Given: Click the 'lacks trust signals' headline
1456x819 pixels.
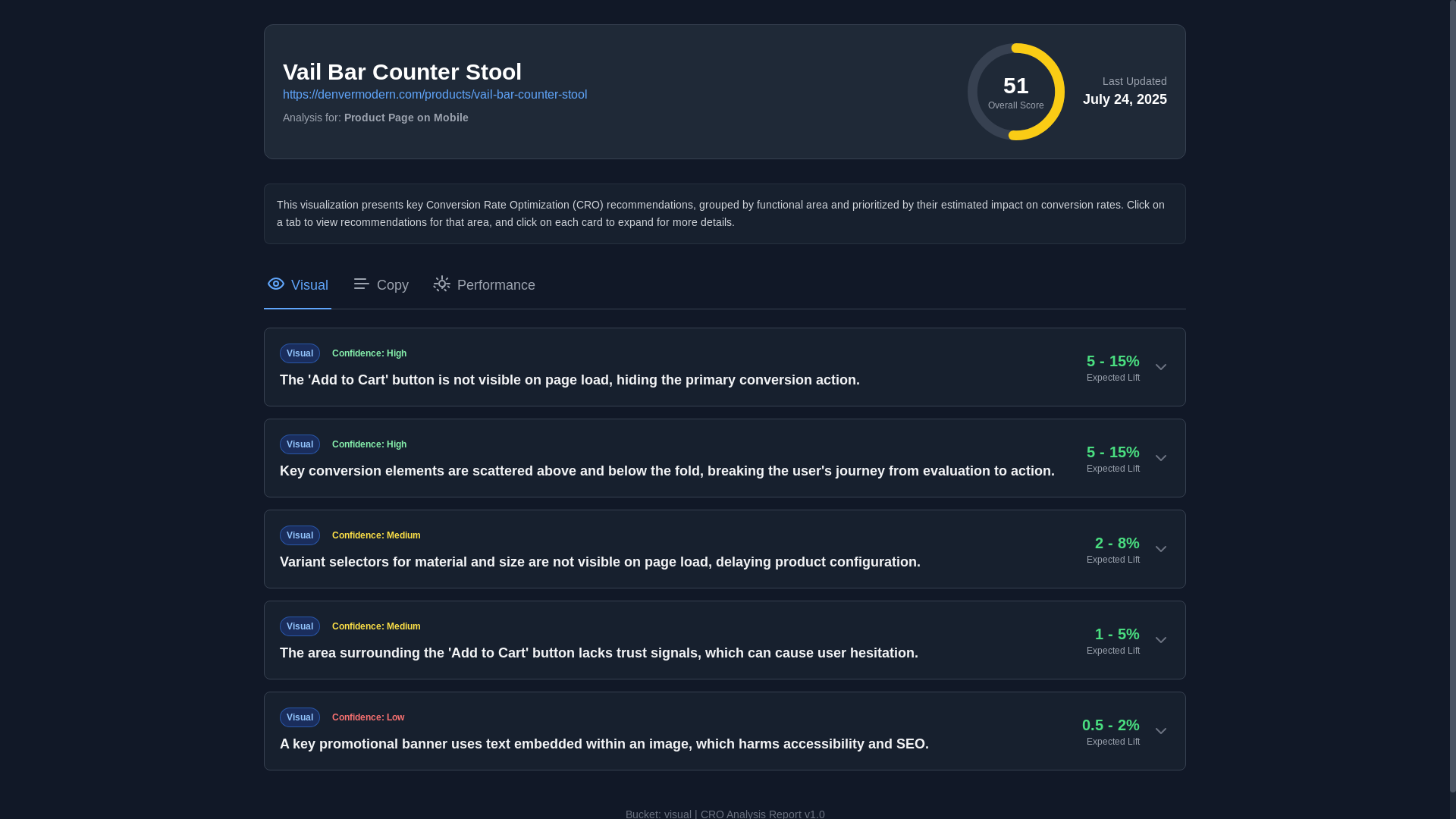Looking at the screenshot, I should [599, 653].
